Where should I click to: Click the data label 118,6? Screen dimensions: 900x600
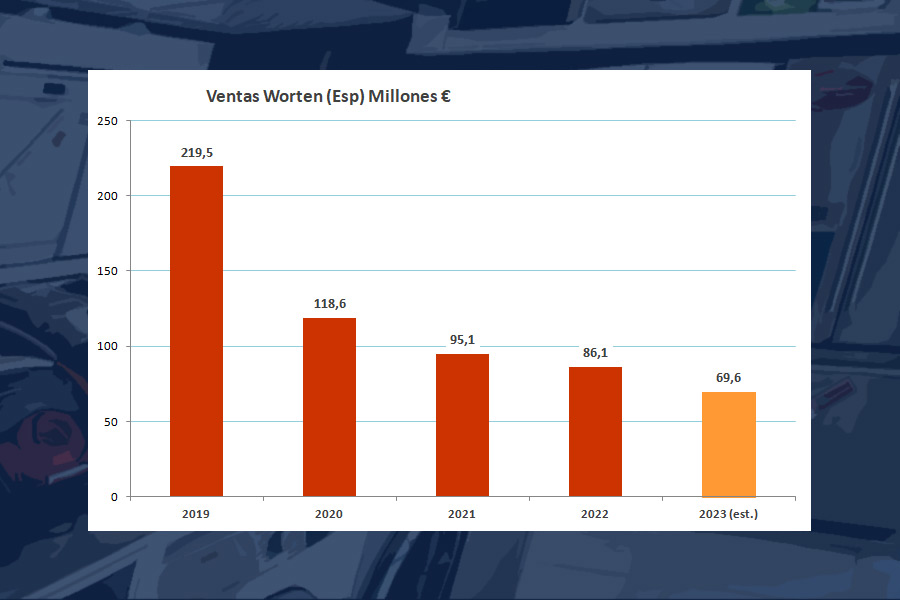(330, 304)
